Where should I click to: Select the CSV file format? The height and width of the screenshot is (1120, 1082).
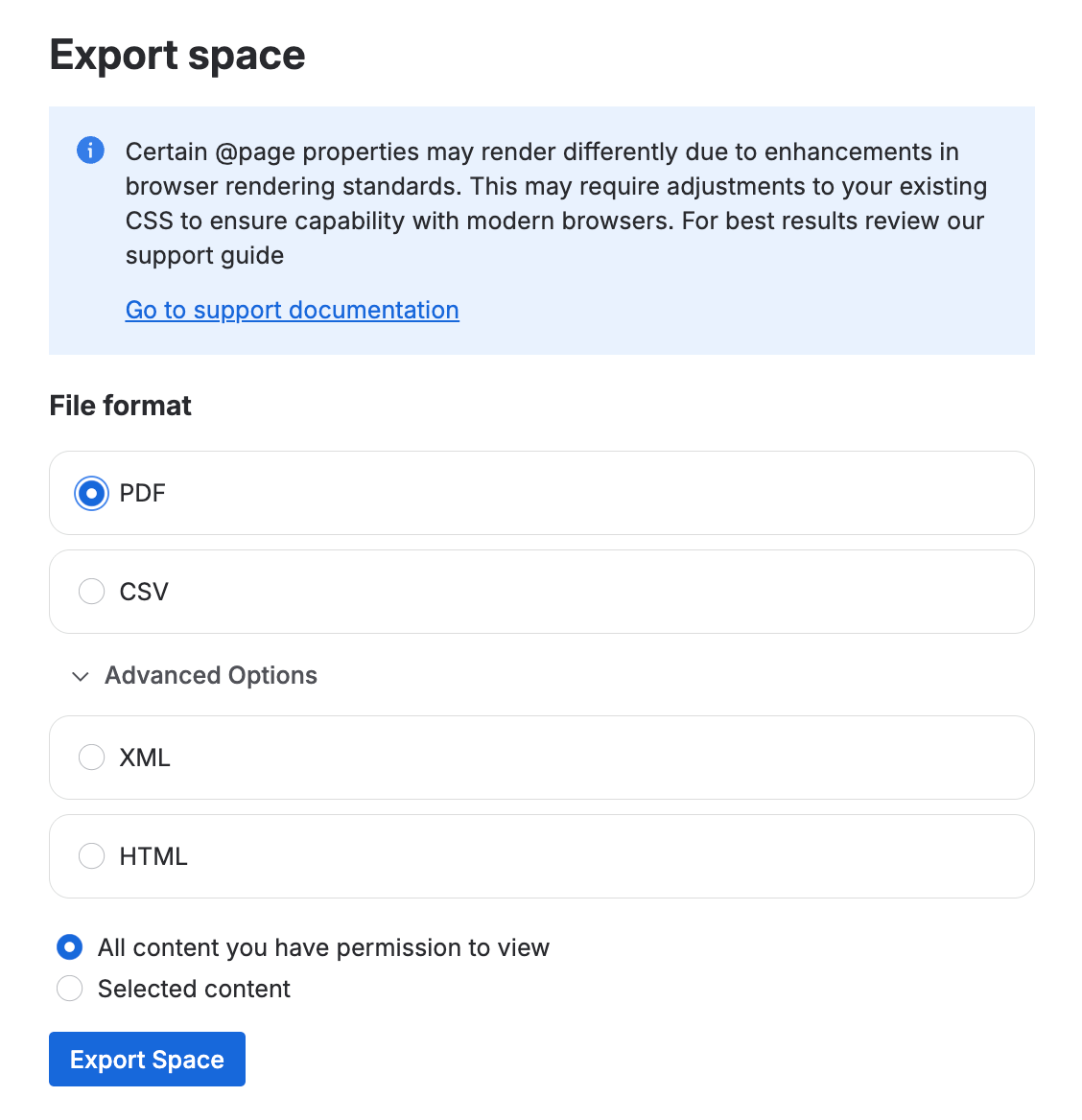tap(90, 591)
